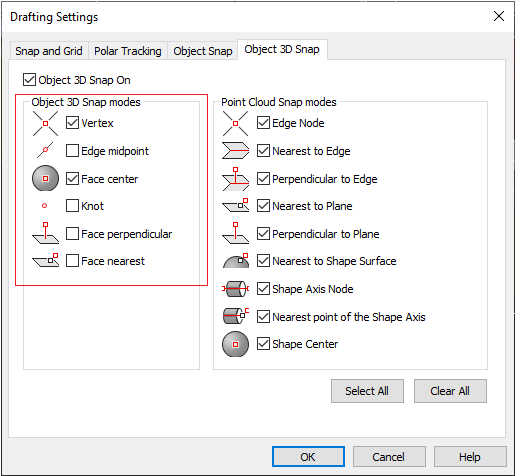The height and width of the screenshot is (476, 515).
Task: Click the Face nearest snap icon
Action: click(45, 260)
